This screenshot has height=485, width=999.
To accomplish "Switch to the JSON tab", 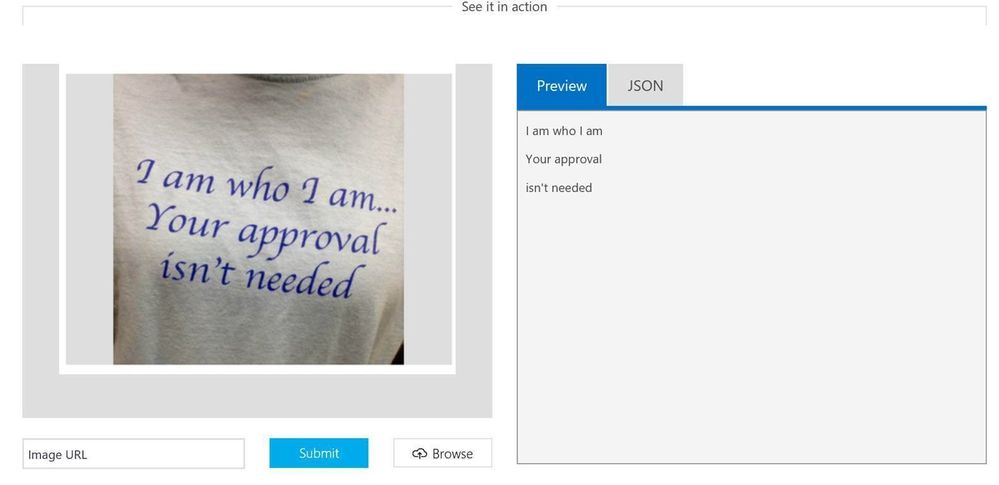I will (645, 85).
